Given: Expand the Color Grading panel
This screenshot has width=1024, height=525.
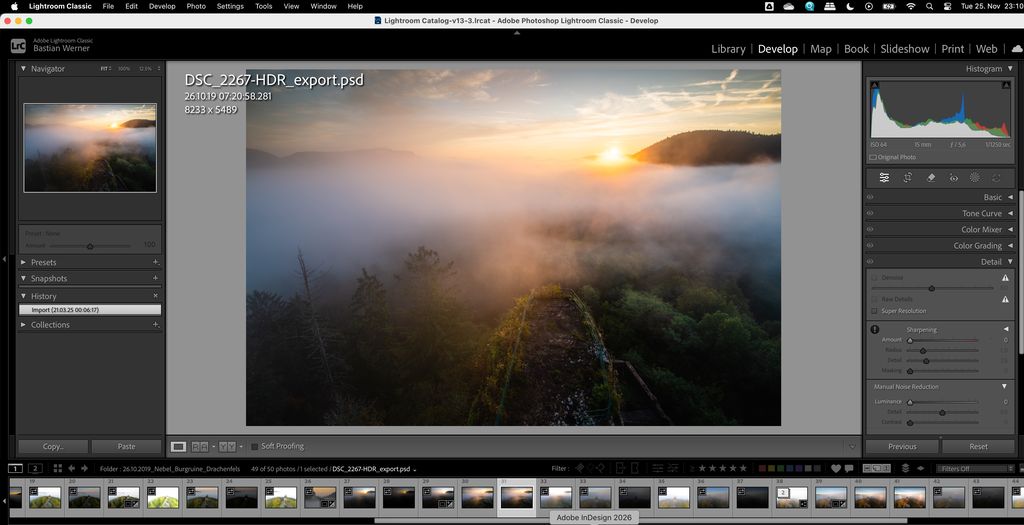Looking at the screenshot, I should point(1009,245).
